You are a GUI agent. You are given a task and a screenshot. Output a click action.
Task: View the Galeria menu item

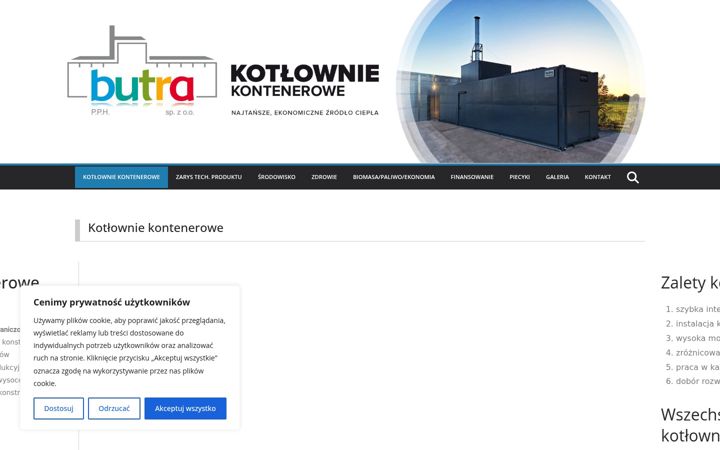pyautogui.click(x=557, y=177)
